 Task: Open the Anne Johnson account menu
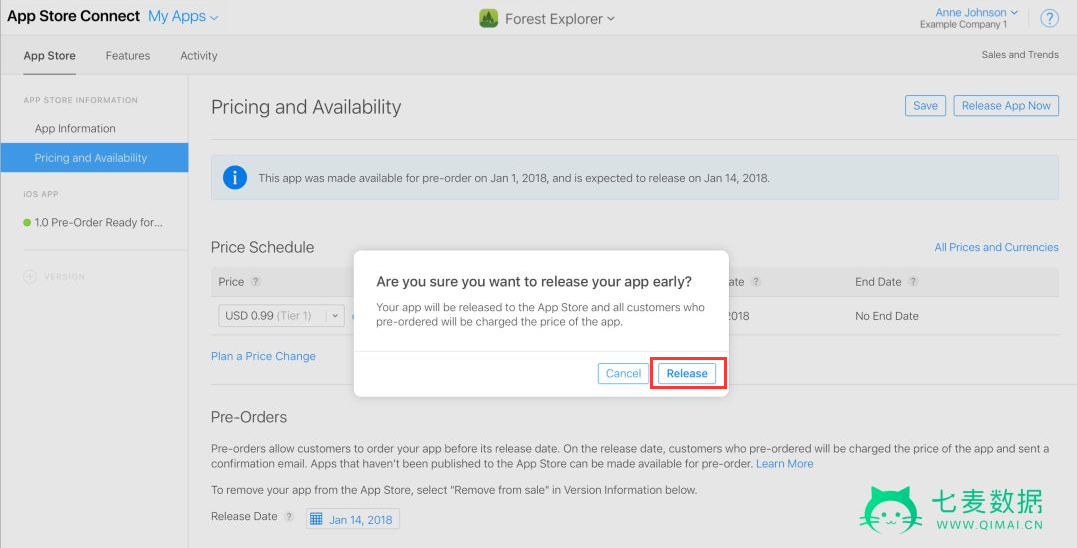[976, 12]
